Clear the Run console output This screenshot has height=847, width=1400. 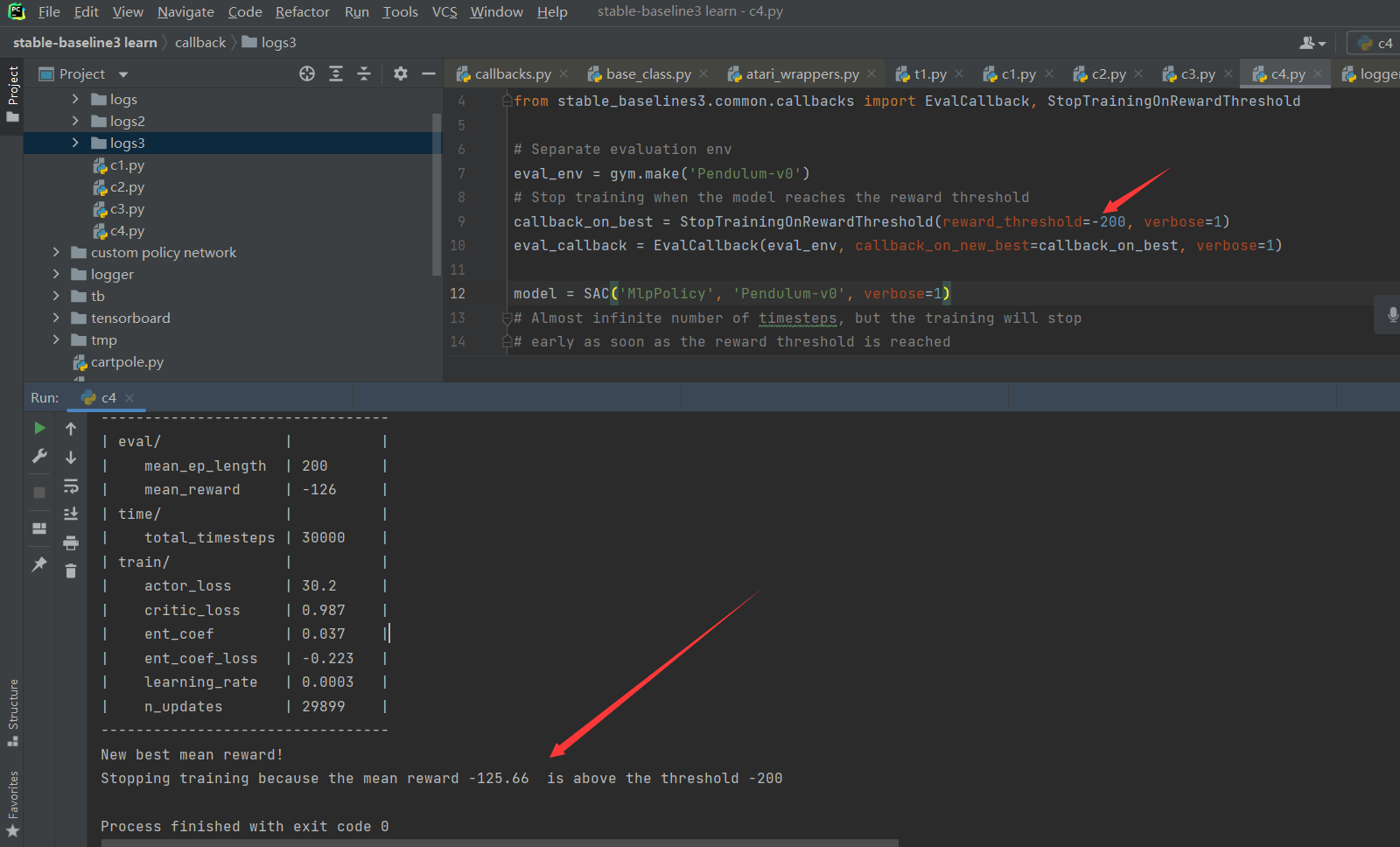point(71,570)
